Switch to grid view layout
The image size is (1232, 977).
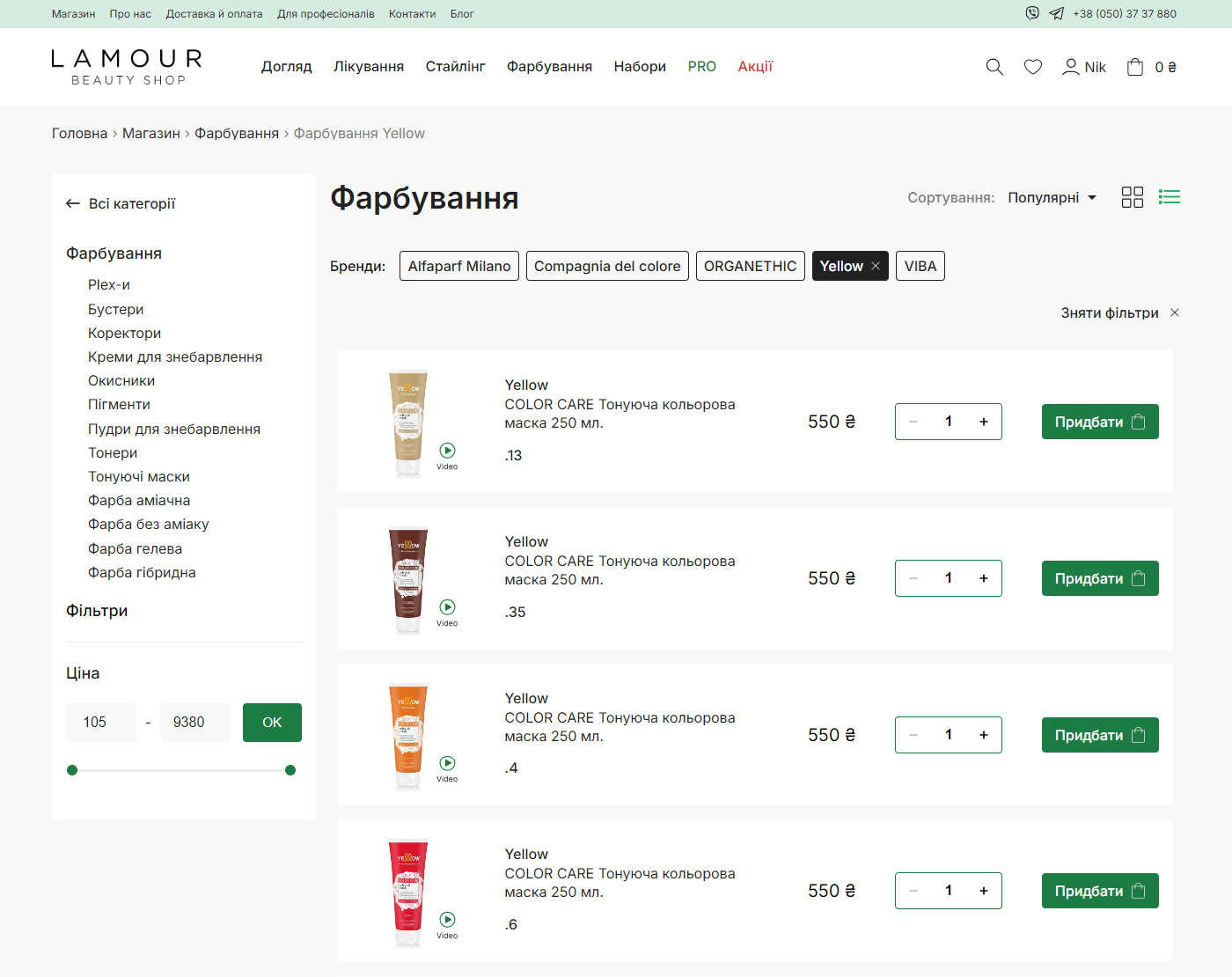point(1133,197)
